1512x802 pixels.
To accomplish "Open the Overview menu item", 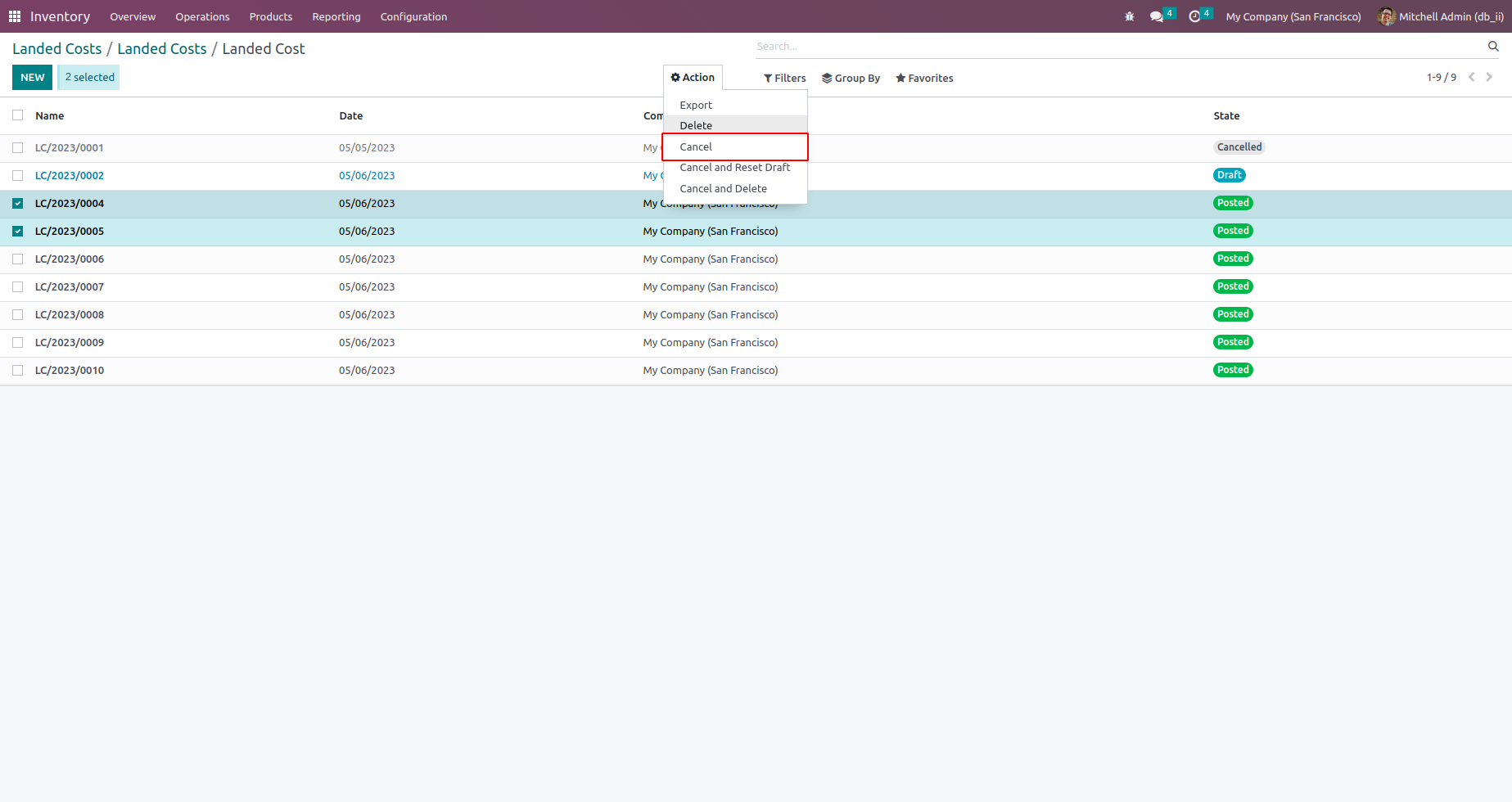I will point(133,16).
